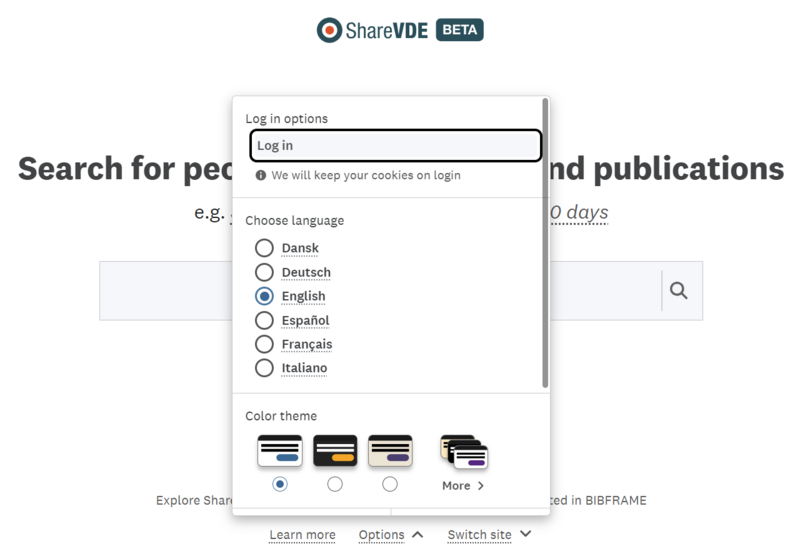This screenshot has height=559, width=800.
Task: Click the BETA badge
Action: (460, 30)
